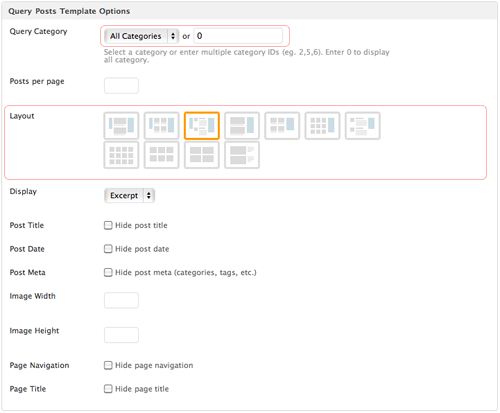
Task: Click the Image Width input box
Action: (x=121, y=300)
